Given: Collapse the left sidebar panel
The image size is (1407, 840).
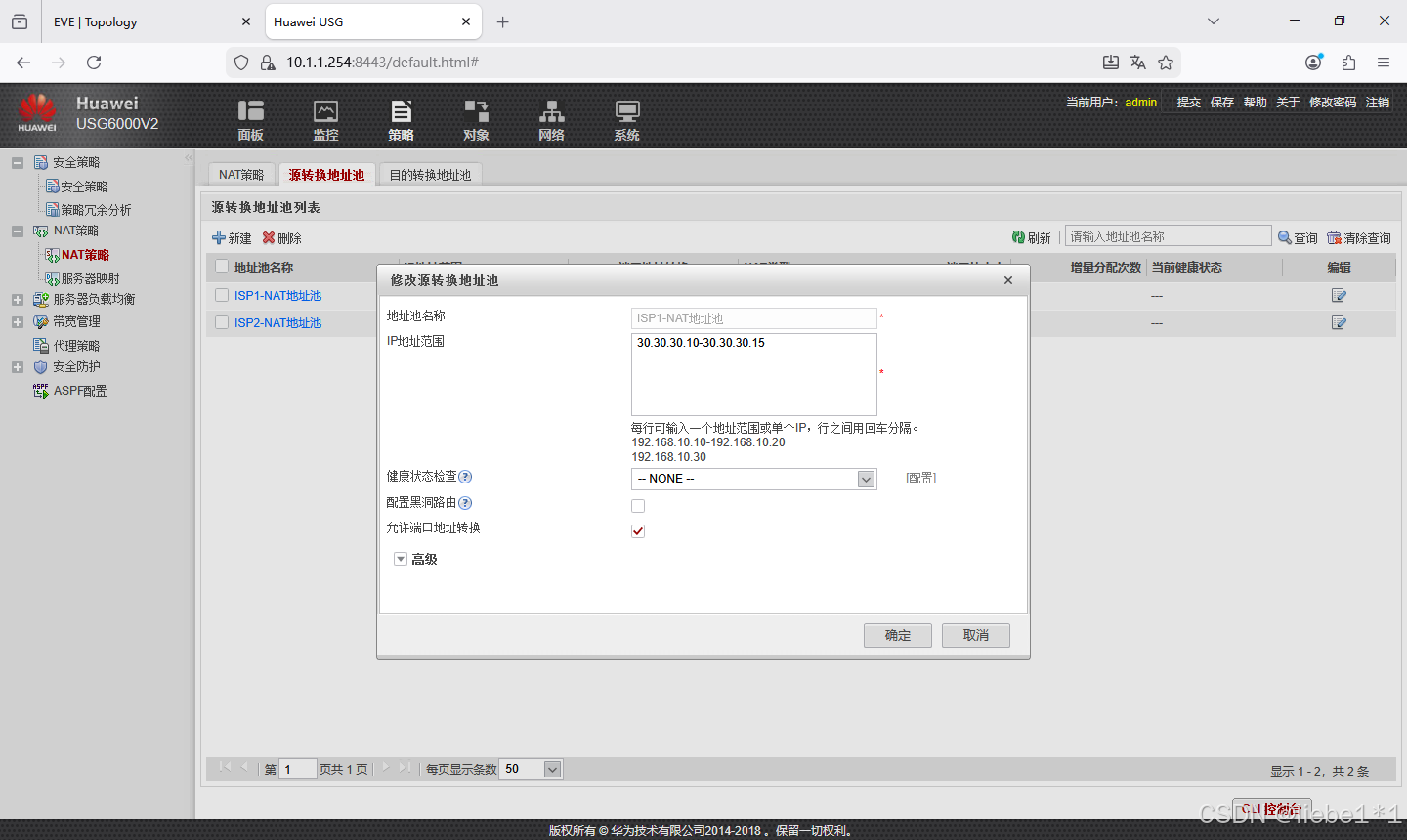Looking at the screenshot, I should (x=189, y=158).
